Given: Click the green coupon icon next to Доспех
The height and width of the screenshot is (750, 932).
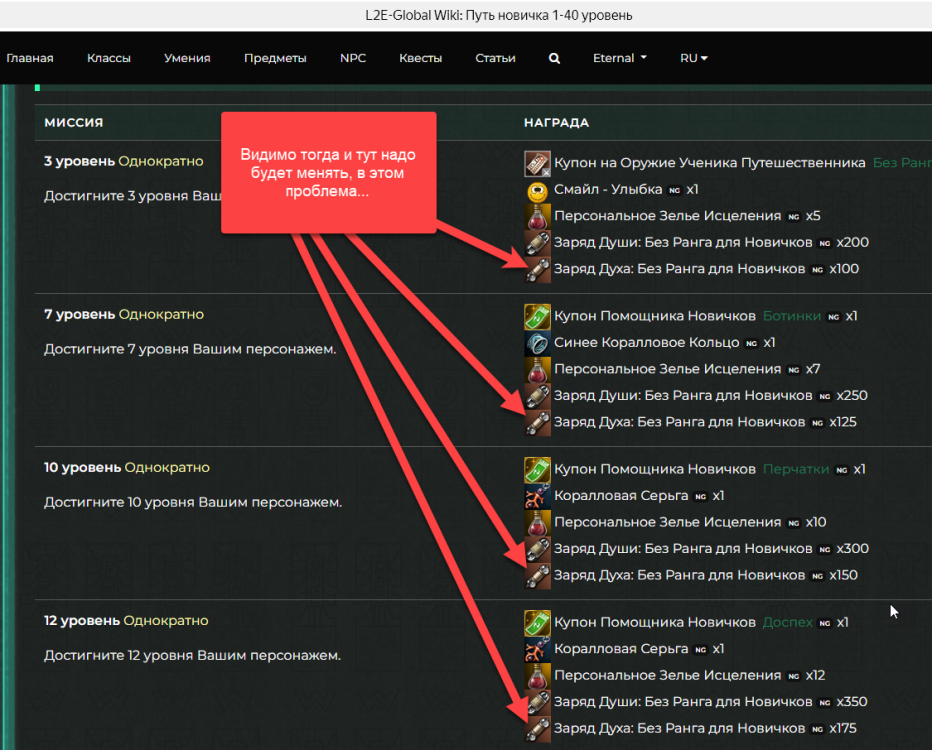Looking at the screenshot, I should click(x=537, y=623).
